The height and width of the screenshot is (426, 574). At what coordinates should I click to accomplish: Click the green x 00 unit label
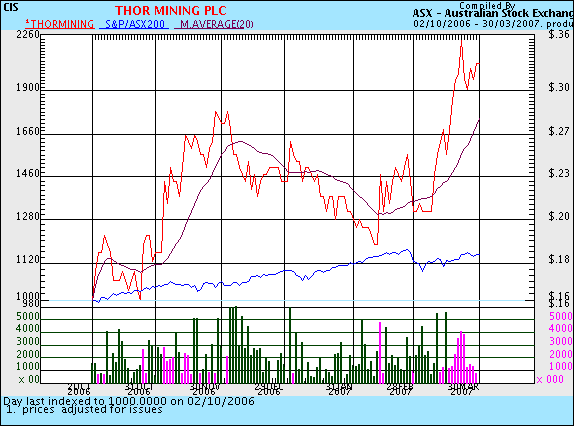click(x=29, y=380)
